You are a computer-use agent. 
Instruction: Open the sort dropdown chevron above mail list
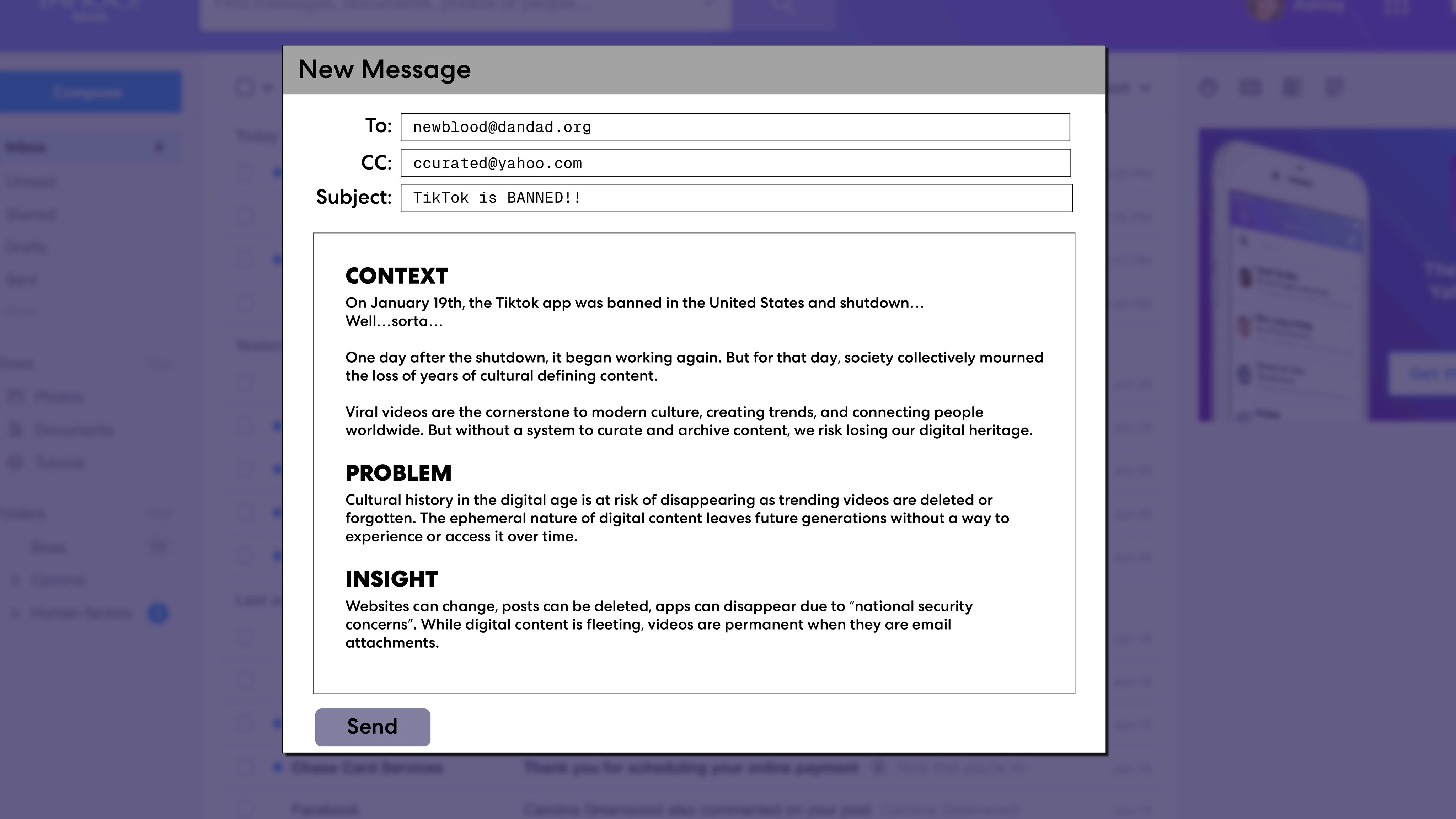1145,88
